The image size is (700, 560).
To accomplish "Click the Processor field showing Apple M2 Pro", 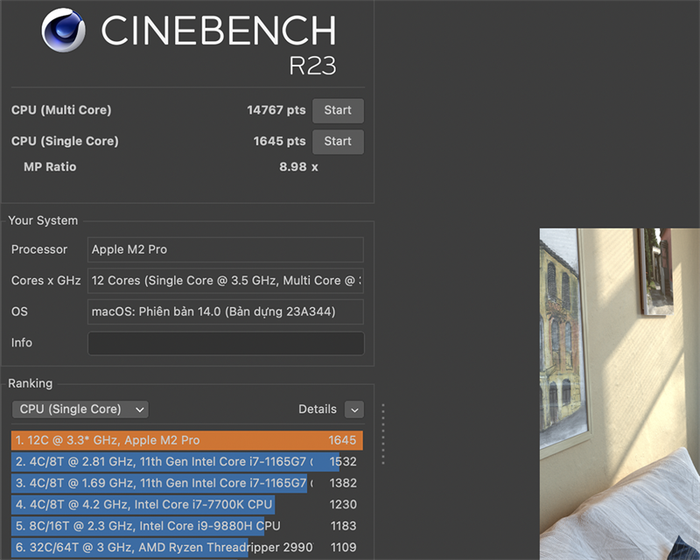I will pyautogui.click(x=225, y=249).
